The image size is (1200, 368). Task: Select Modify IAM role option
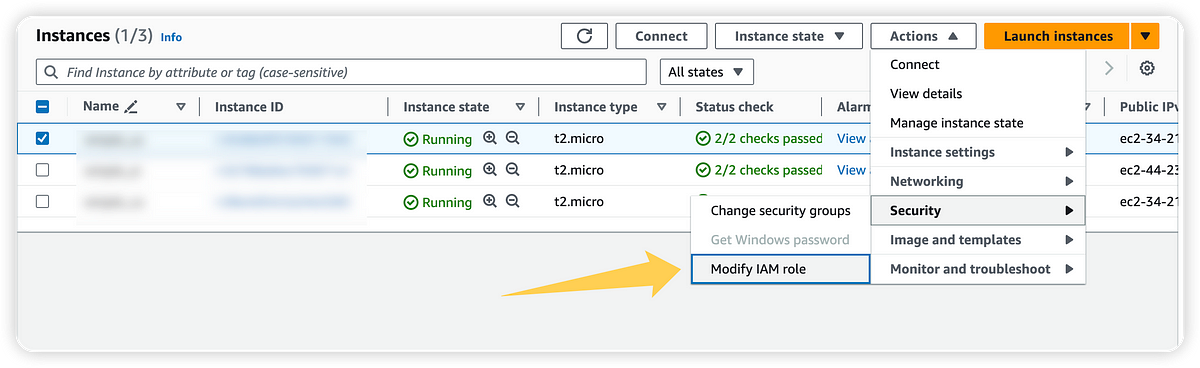(x=780, y=269)
